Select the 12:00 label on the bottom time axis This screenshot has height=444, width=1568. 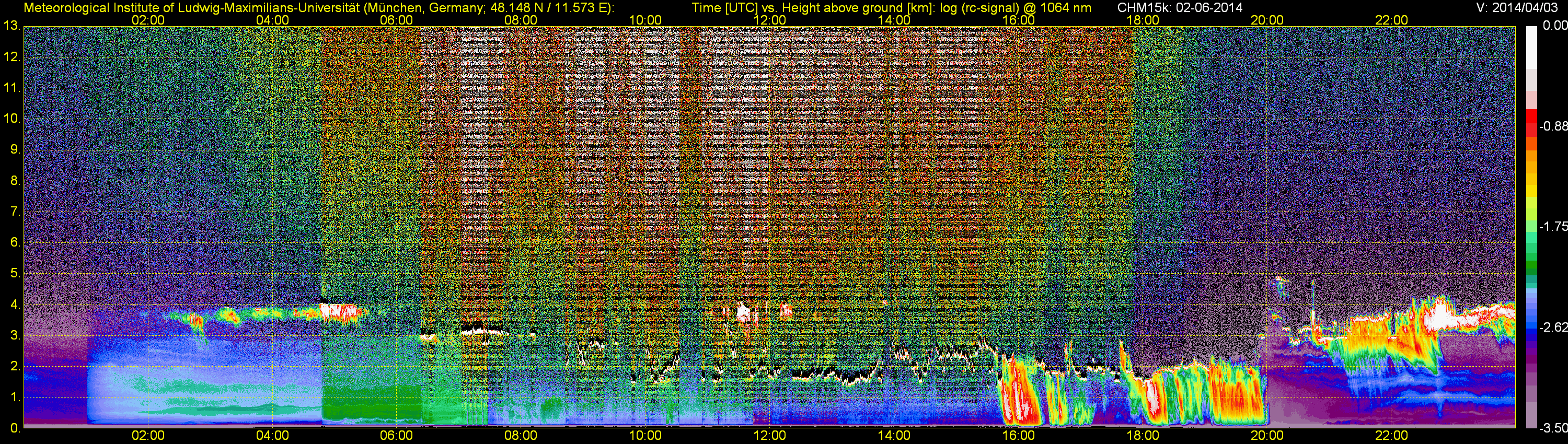click(x=769, y=436)
